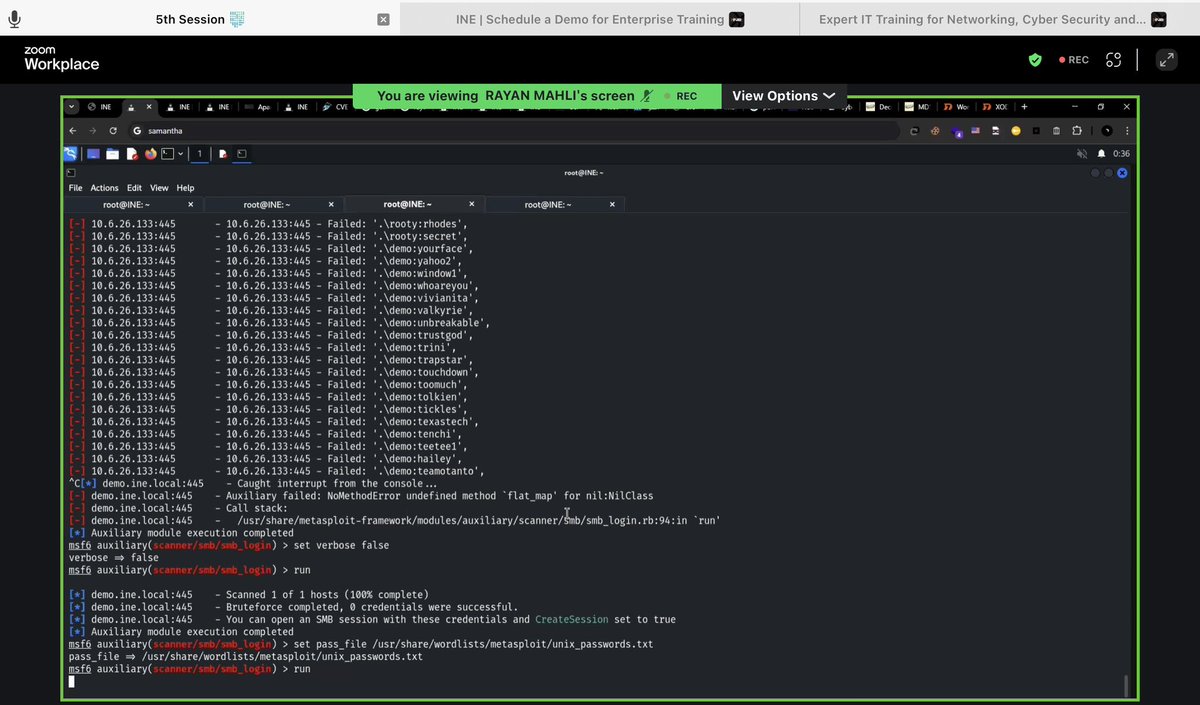Open the terminal Actions menu

104,188
